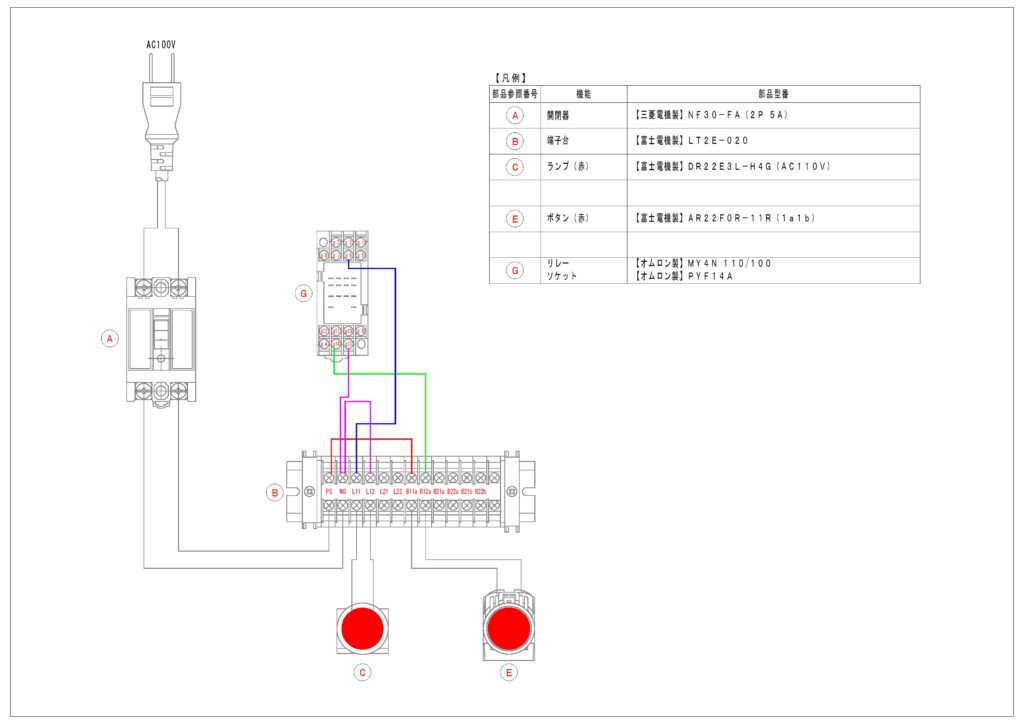Click the 【凡例】 legend heading
1024x724 pixels.
[x=511, y=78]
